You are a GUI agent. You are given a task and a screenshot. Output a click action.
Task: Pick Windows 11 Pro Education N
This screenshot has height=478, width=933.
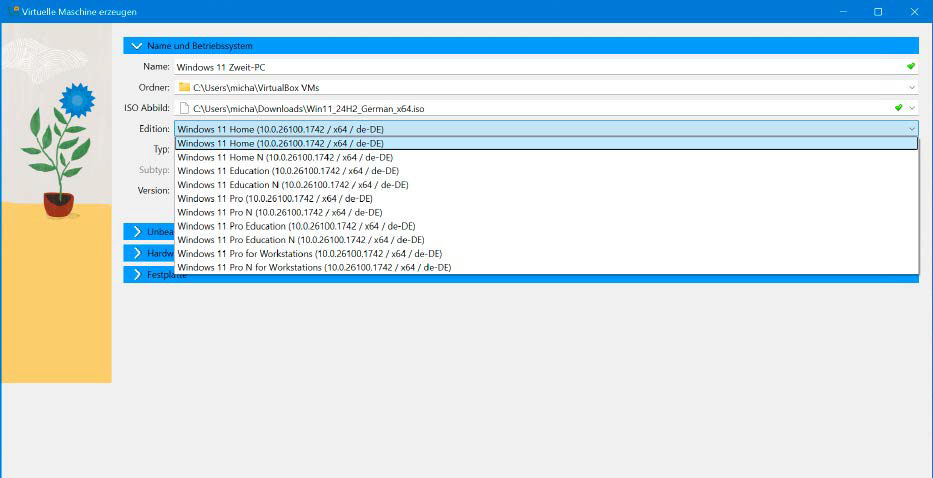pos(546,240)
